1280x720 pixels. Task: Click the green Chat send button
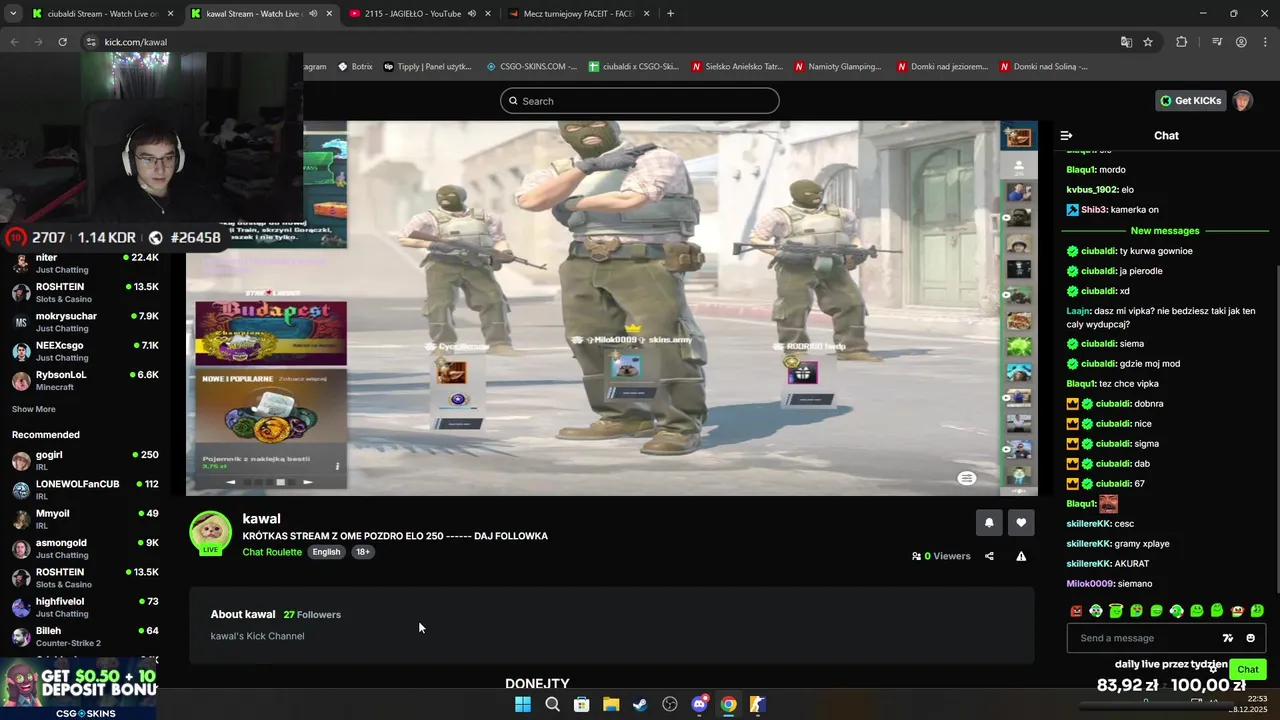[x=1248, y=669]
